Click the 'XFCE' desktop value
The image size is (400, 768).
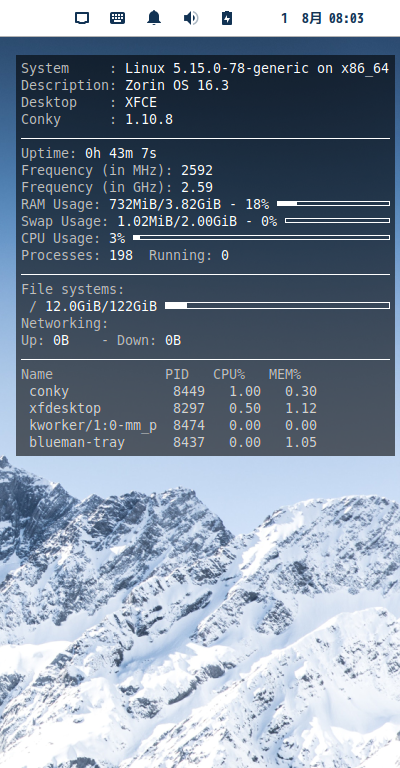pyautogui.click(x=141, y=102)
